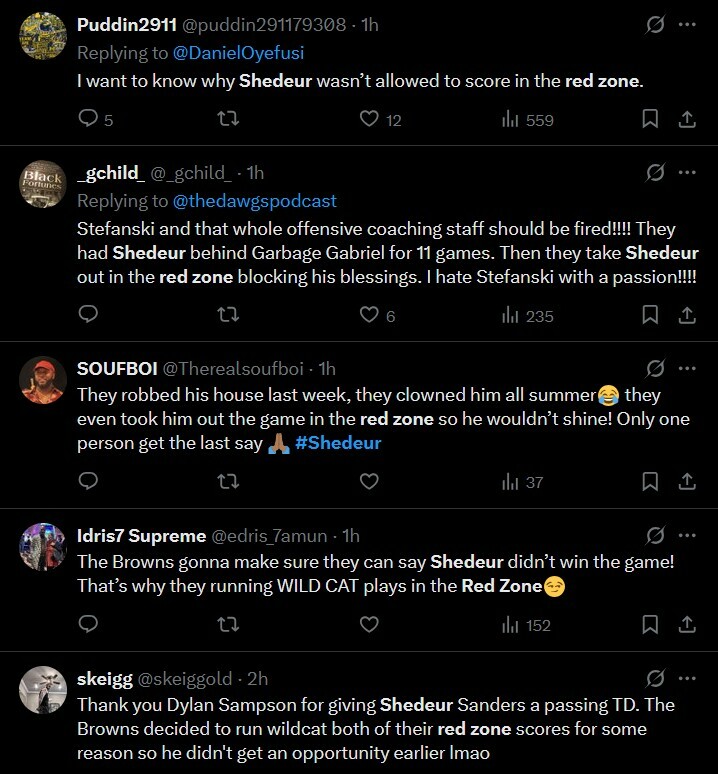The image size is (718, 774).
Task: Share Puddin2911's tweet
Action: click(687, 120)
